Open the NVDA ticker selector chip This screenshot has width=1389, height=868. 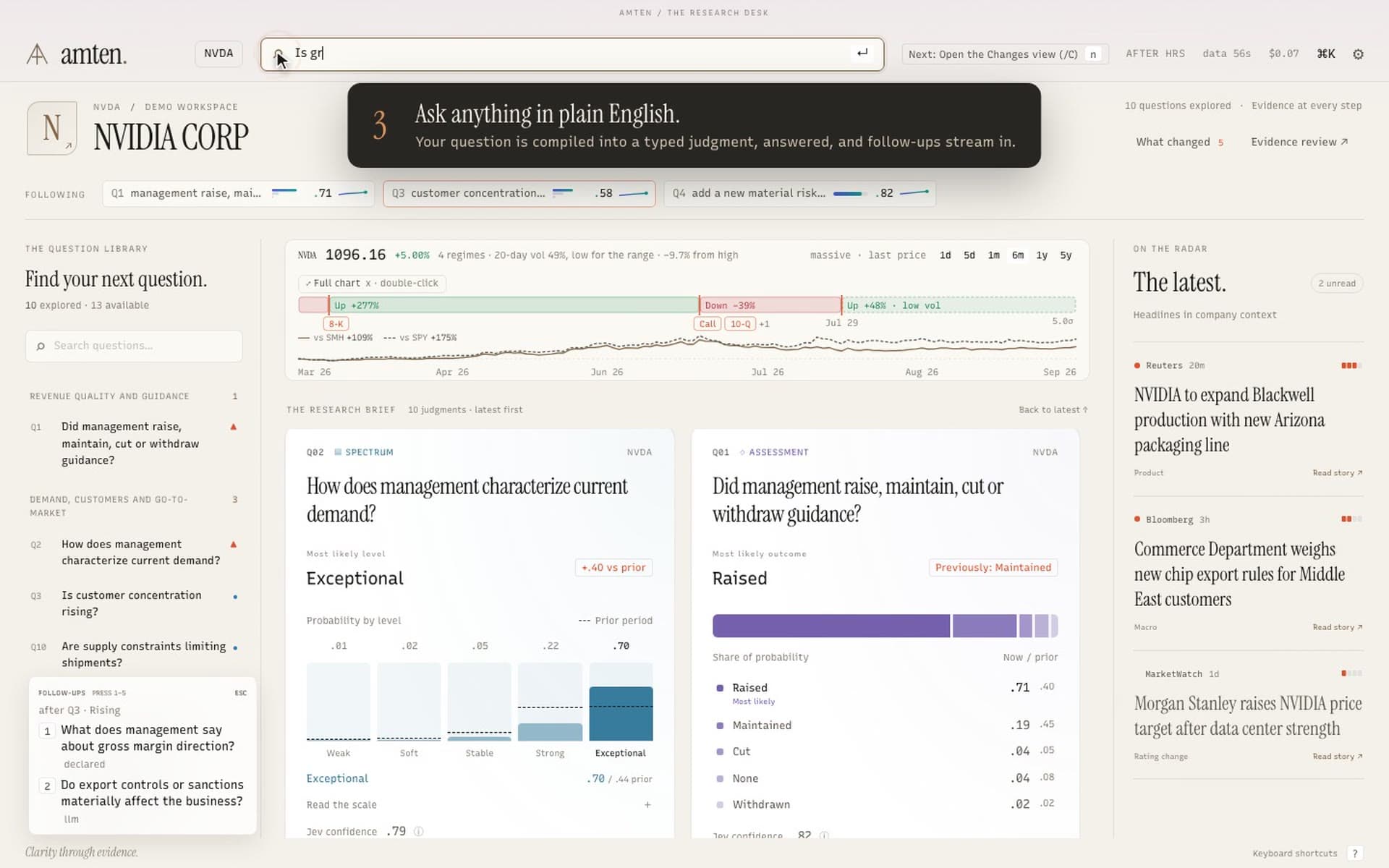coord(218,54)
